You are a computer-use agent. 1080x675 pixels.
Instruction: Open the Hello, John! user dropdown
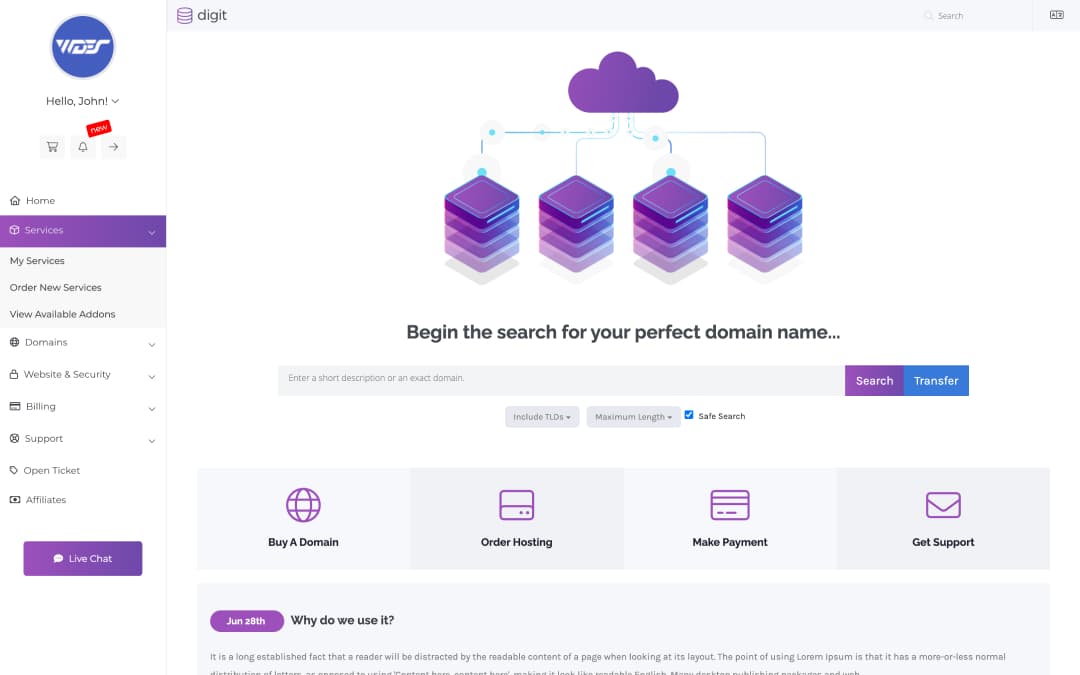[x=83, y=101]
